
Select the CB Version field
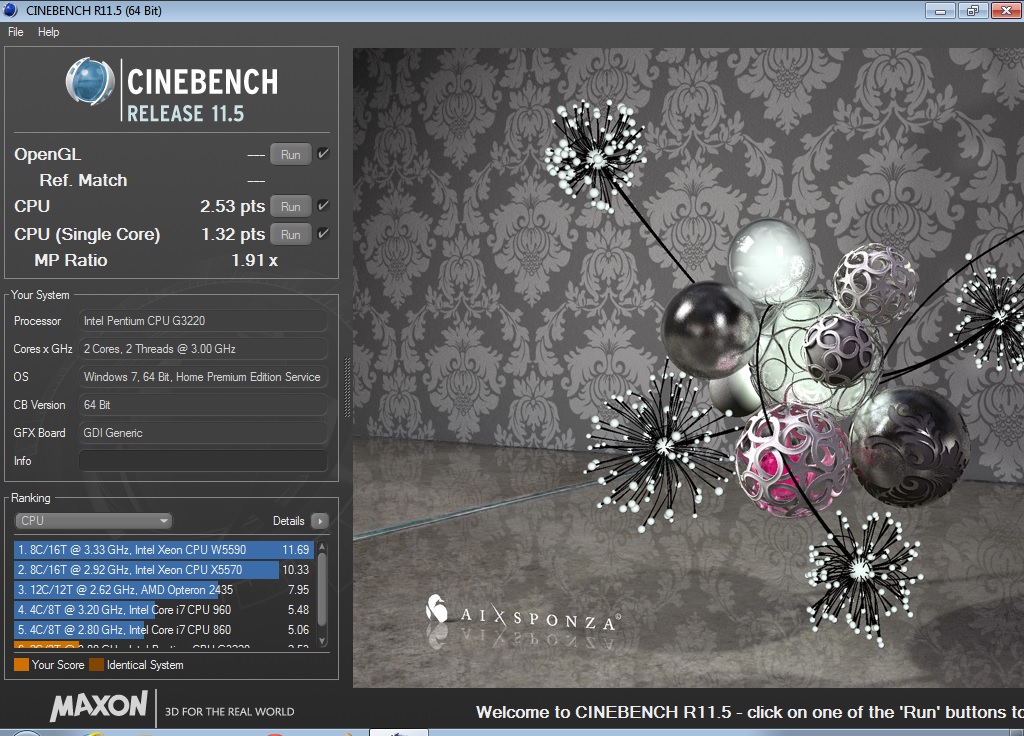(203, 405)
